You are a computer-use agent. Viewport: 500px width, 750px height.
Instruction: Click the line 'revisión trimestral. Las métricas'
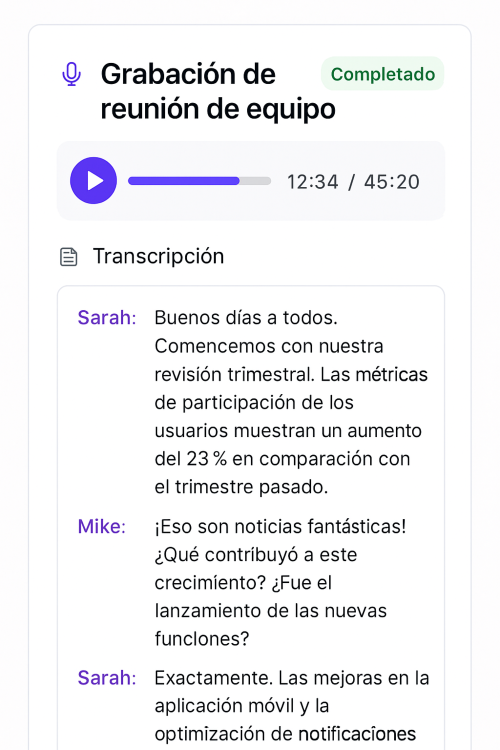pos(291,375)
